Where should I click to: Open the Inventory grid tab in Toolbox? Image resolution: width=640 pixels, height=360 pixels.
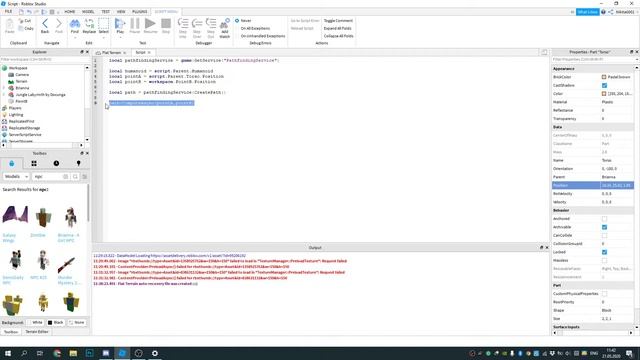34,163
